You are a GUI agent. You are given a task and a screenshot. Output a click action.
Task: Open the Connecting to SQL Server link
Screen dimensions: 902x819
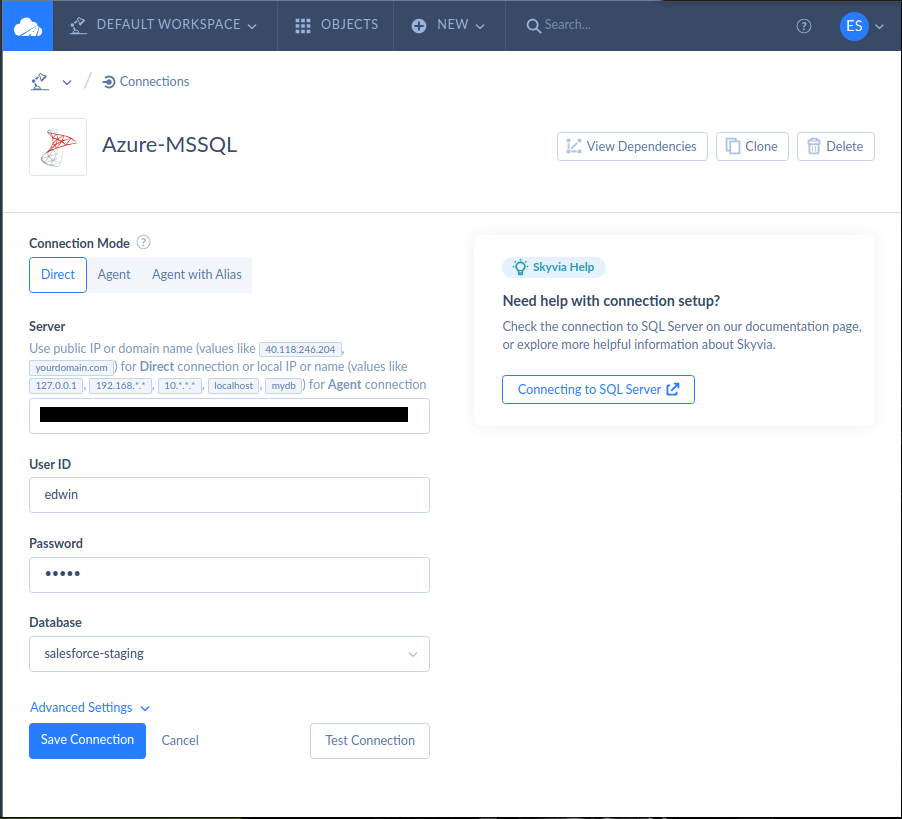(x=597, y=389)
